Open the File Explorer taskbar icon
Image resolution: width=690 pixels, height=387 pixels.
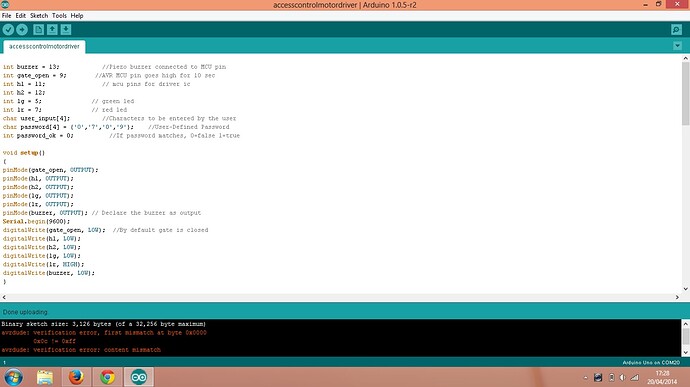click(45, 377)
